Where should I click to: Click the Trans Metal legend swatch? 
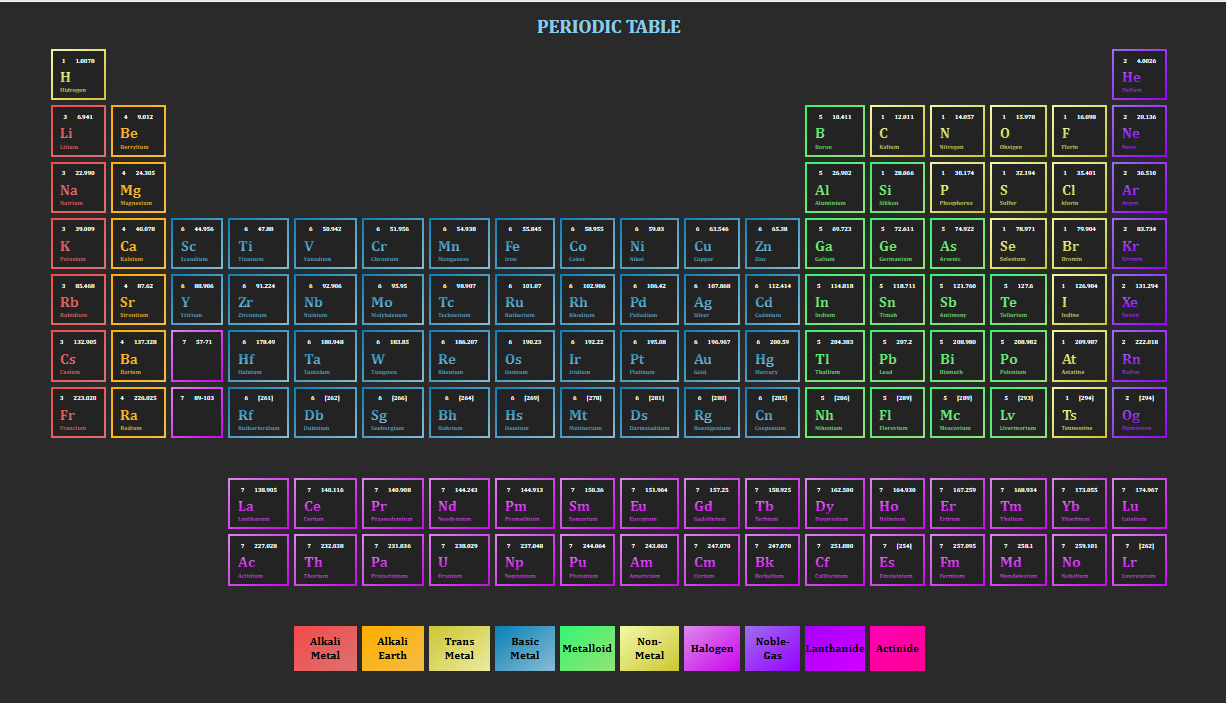(x=459, y=649)
